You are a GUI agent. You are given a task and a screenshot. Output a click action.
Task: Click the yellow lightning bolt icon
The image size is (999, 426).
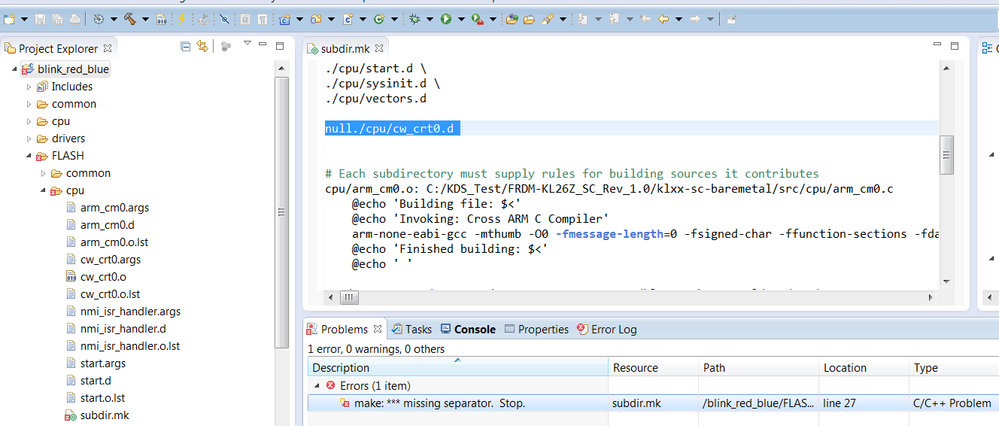pyautogui.click(x=182, y=19)
